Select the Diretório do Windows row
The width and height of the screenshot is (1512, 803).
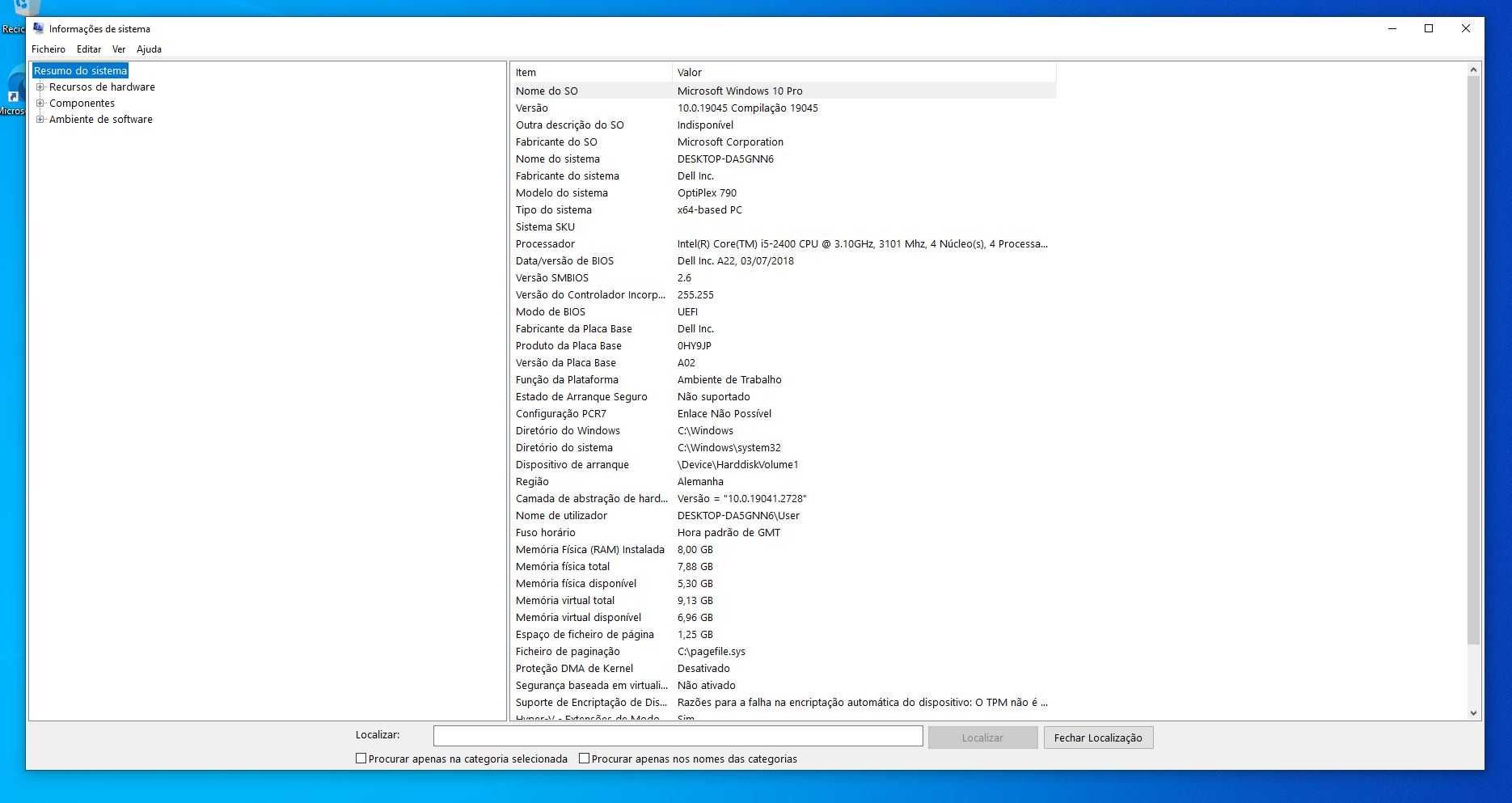(x=783, y=430)
